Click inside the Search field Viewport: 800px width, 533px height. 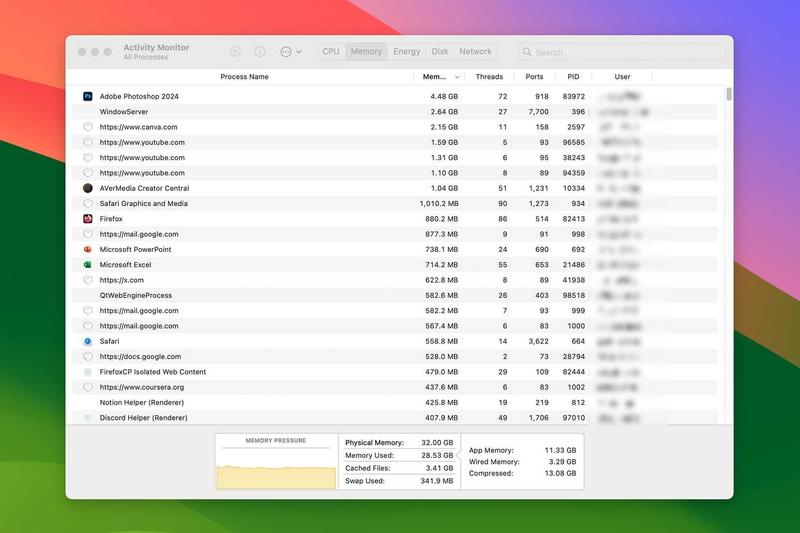pos(622,52)
